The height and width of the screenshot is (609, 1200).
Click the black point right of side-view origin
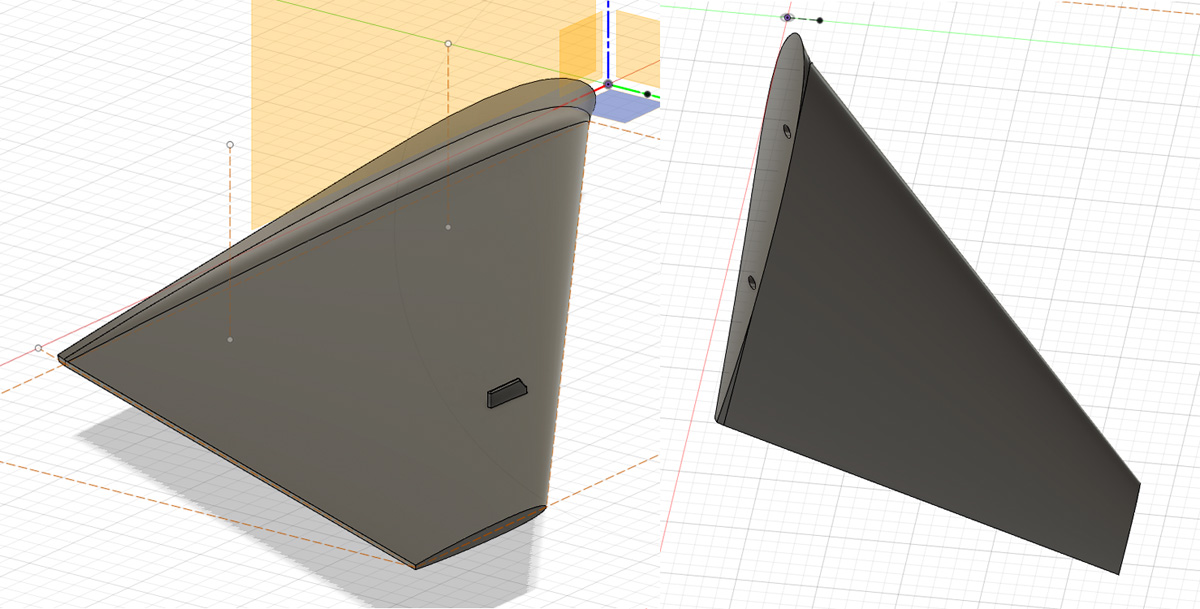pyautogui.click(x=819, y=20)
